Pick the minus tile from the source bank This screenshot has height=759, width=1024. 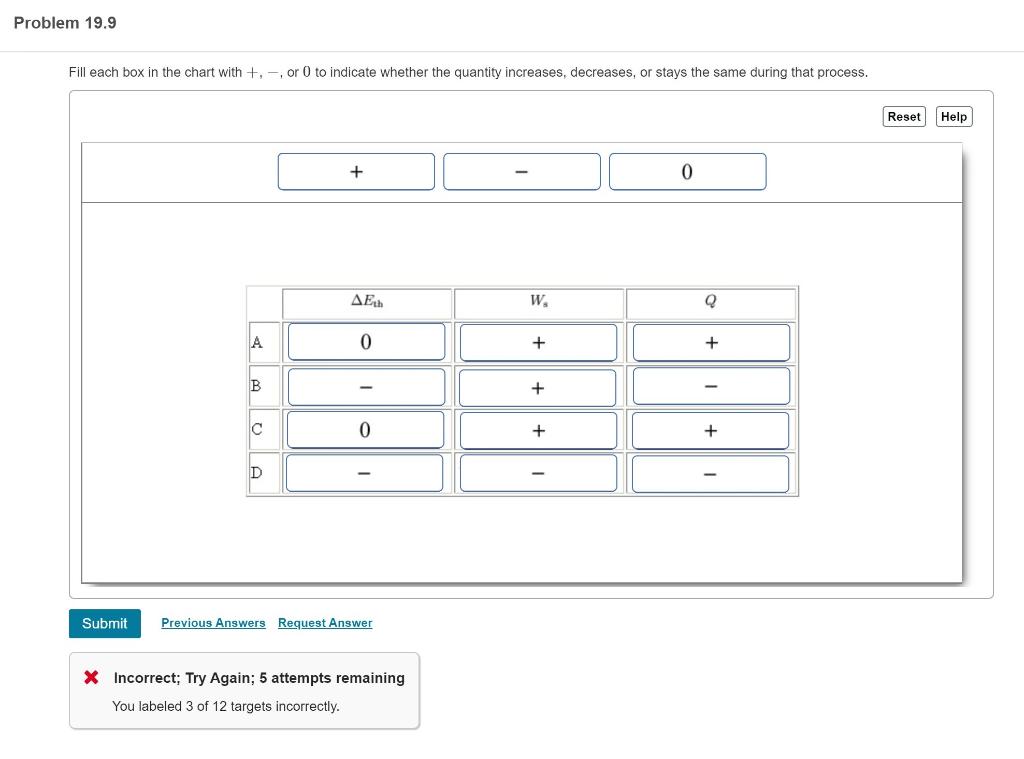point(522,172)
